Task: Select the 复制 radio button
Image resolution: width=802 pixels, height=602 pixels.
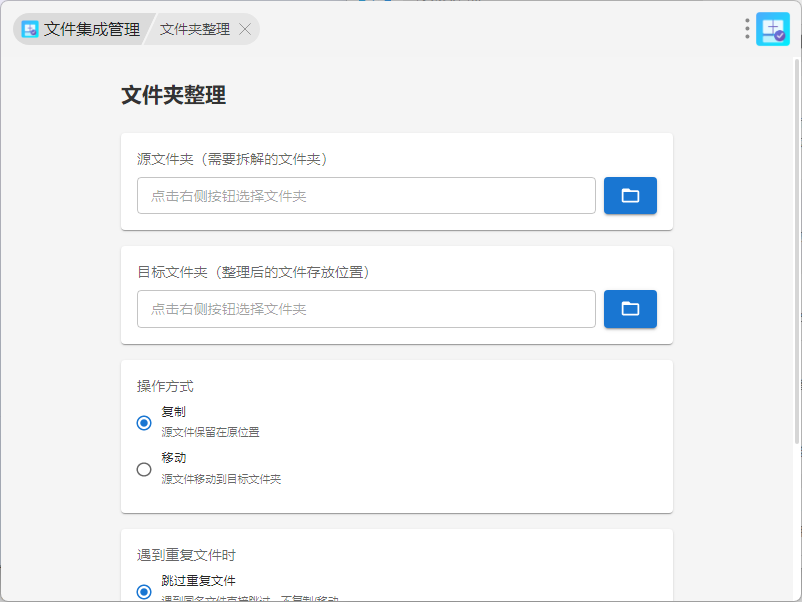Action: click(144, 423)
